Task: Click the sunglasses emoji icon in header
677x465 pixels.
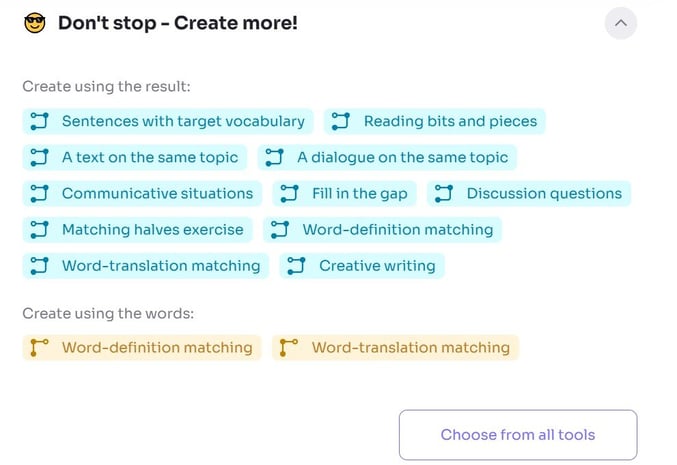Action: (35, 23)
